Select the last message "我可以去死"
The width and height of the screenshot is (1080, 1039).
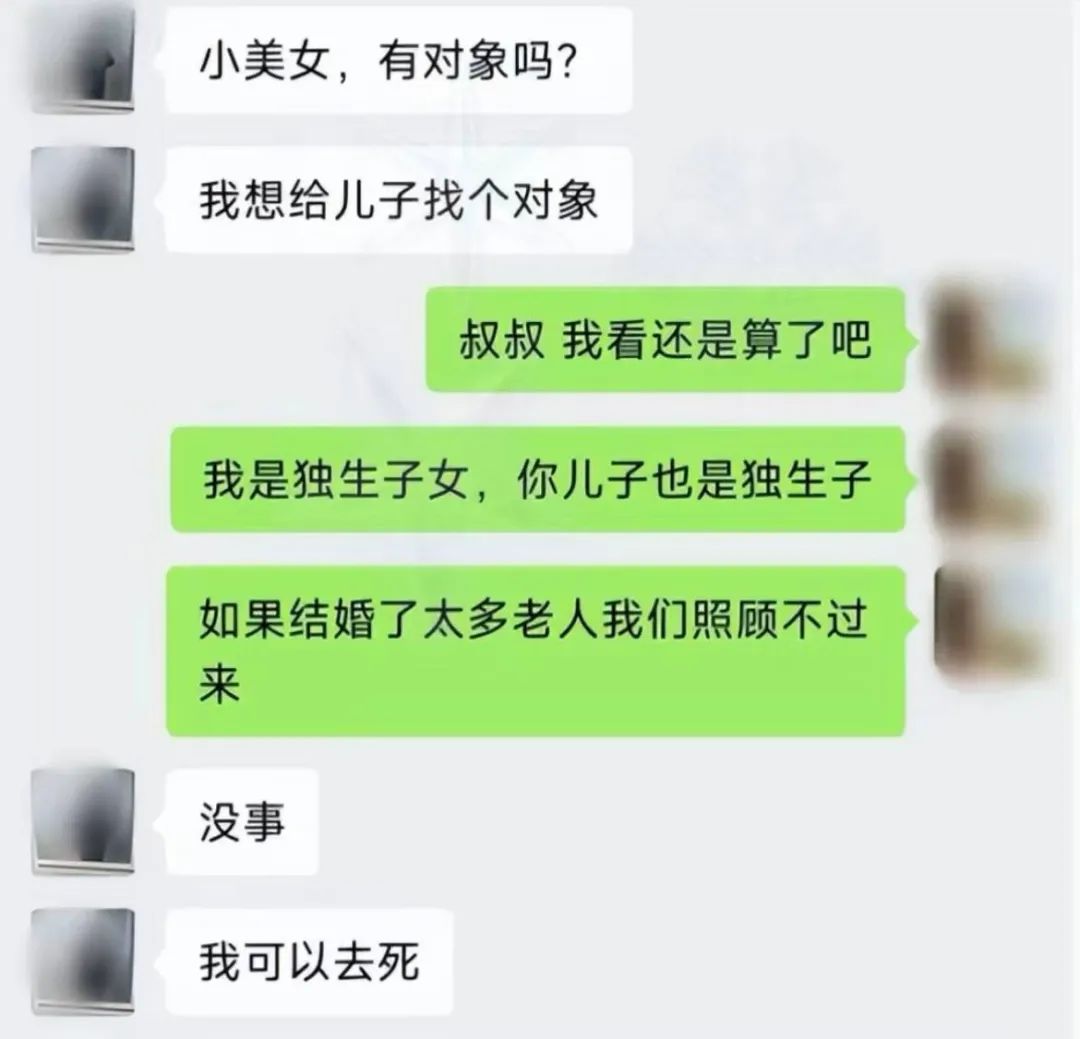coord(309,962)
